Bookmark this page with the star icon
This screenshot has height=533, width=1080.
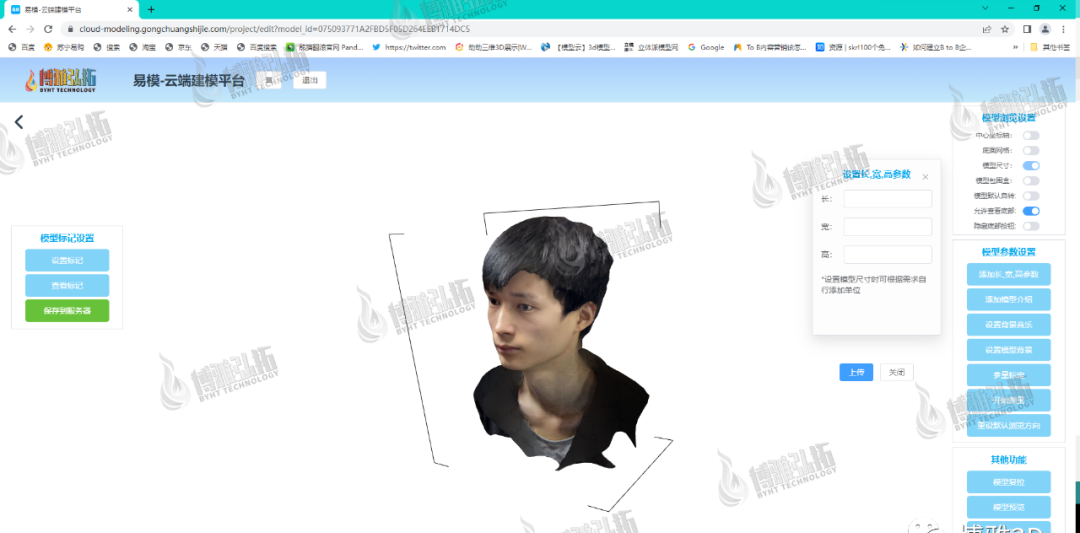tap(1005, 29)
